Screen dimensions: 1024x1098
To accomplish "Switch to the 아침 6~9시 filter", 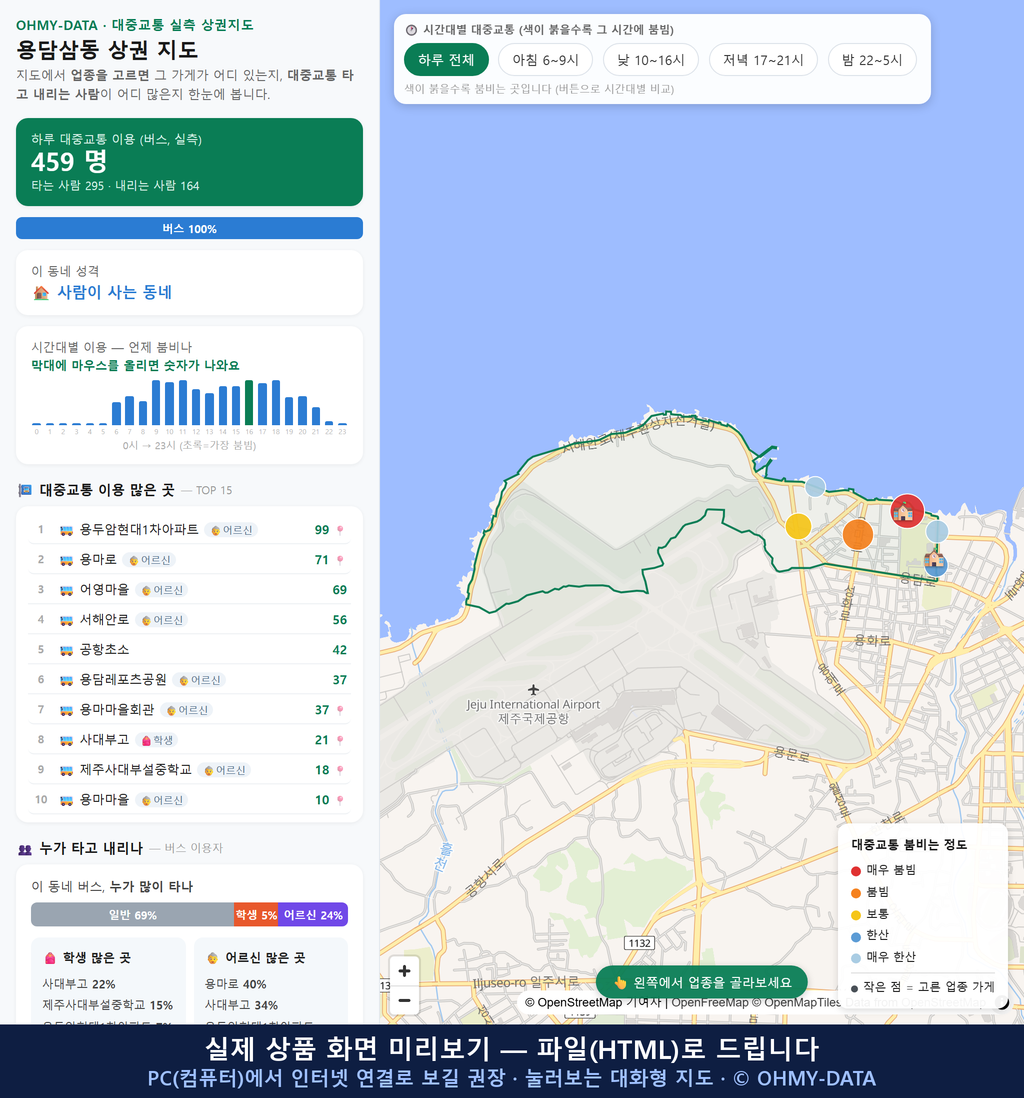I will click(x=545, y=60).
